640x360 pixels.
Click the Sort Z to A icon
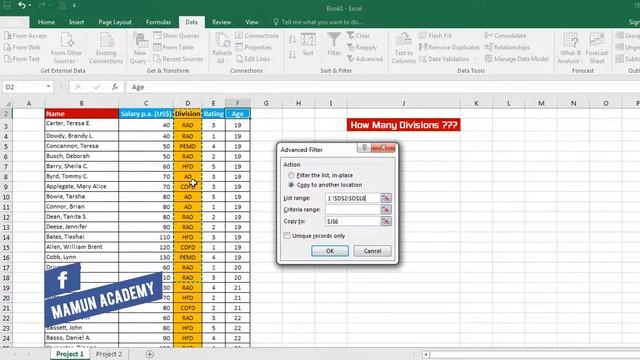pyautogui.click(x=292, y=55)
